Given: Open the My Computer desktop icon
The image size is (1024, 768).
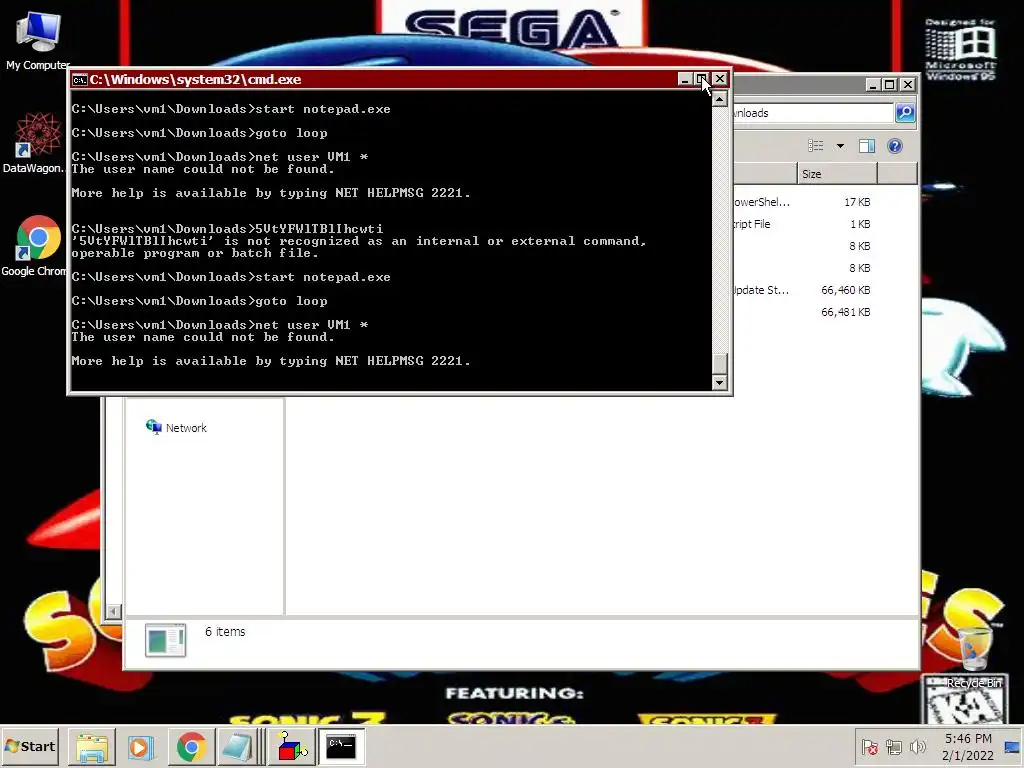Looking at the screenshot, I should coord(38,39).
